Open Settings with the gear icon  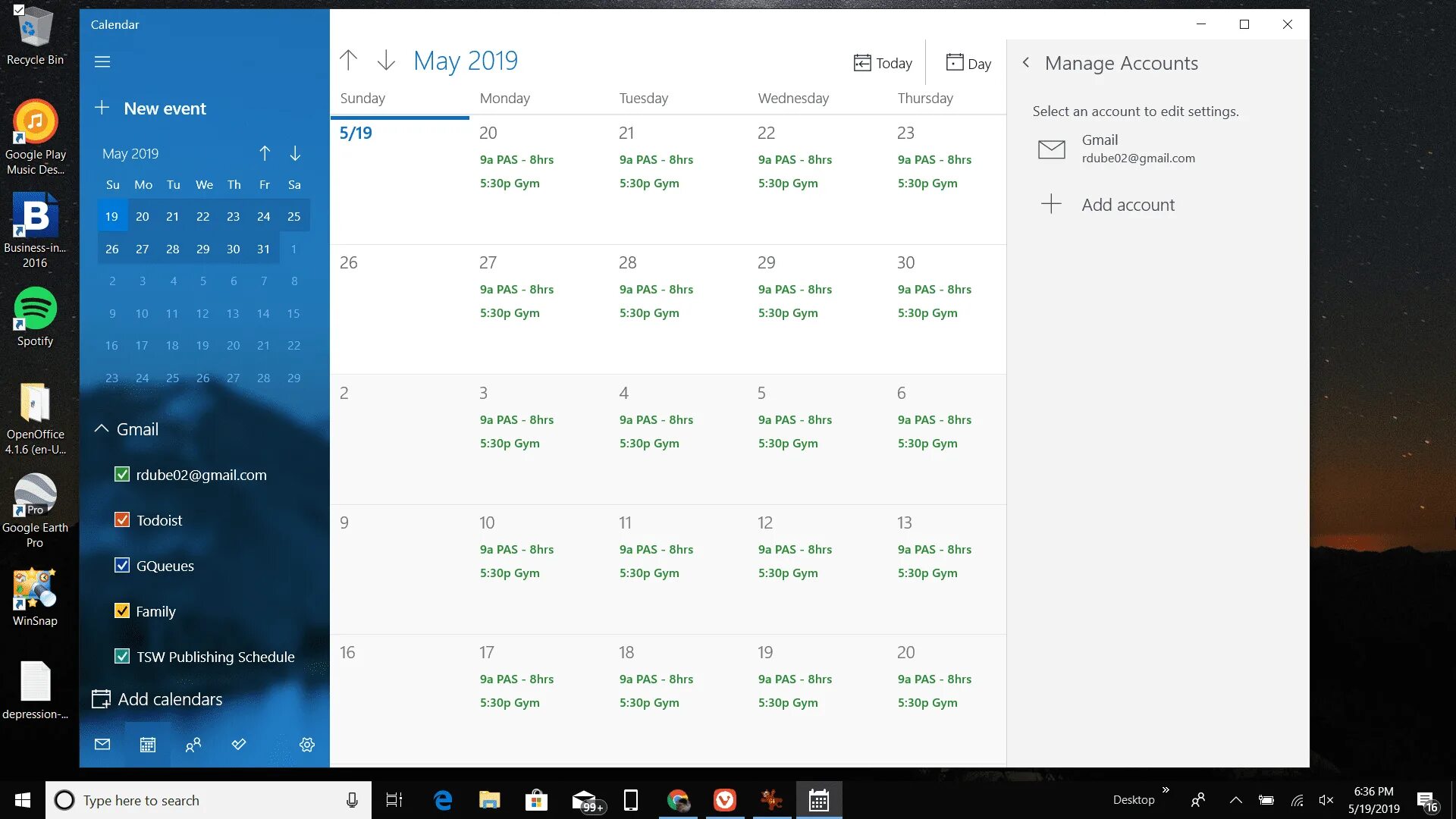point(306,745)
